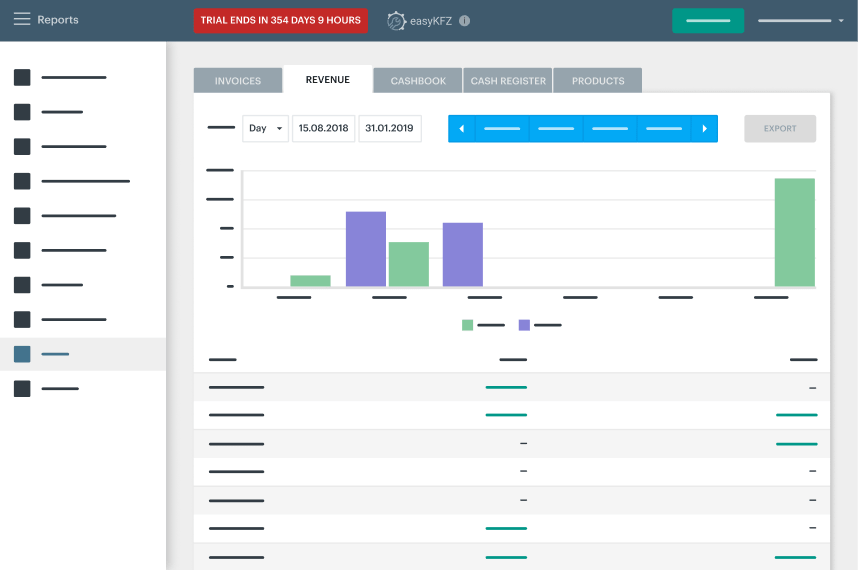
Task: Click the Export button
Action: click(x=780, y=129)
